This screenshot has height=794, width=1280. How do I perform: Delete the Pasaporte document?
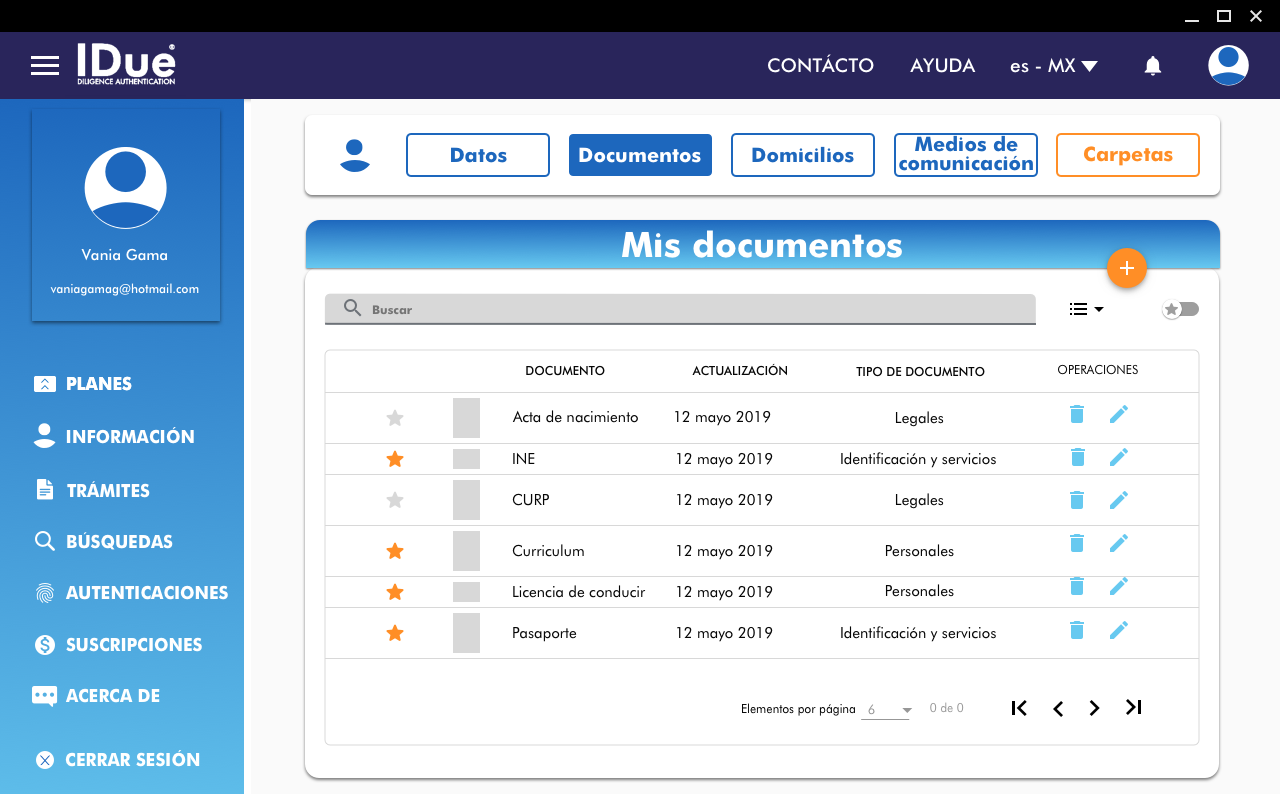coord(1077,630)
